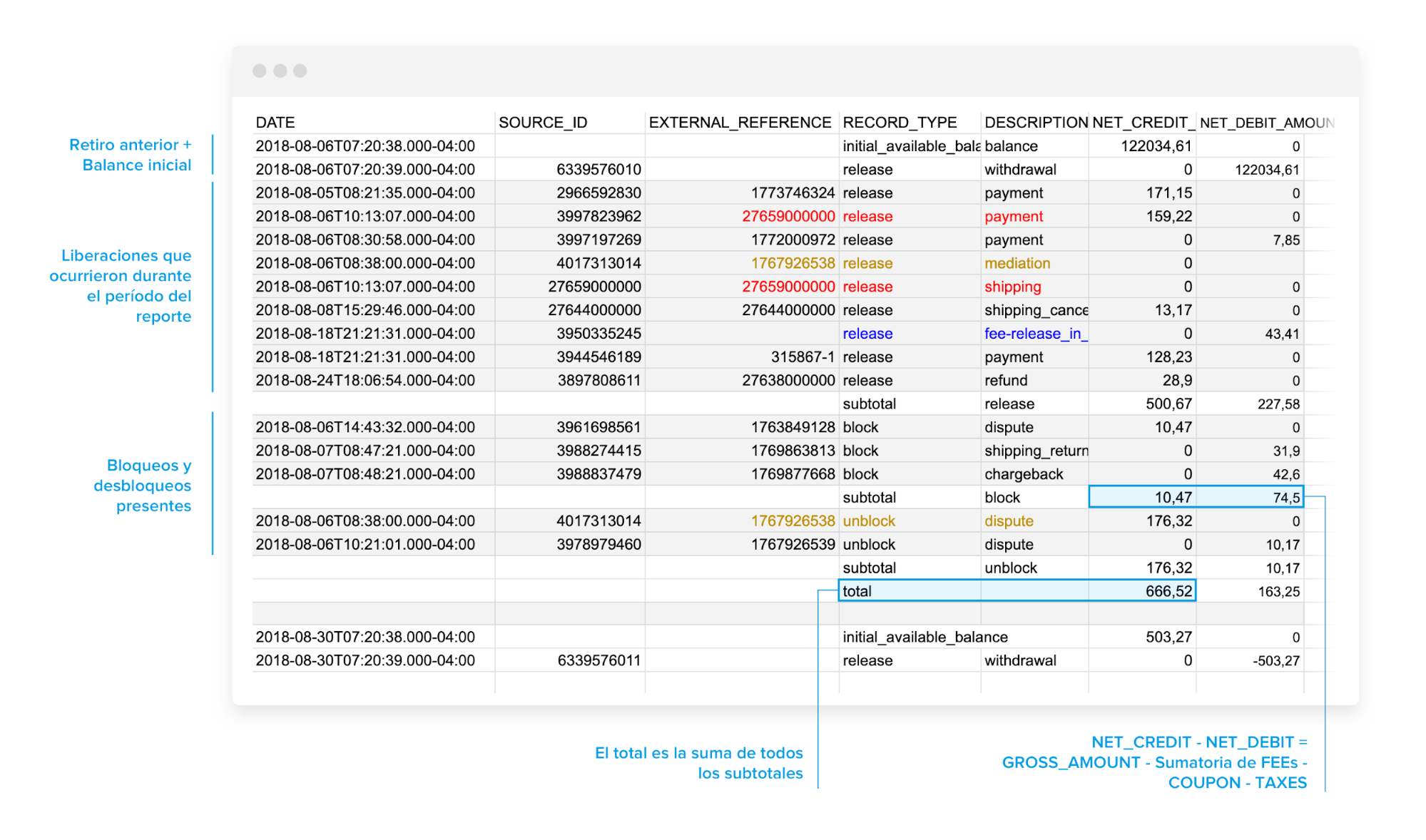Select block subtotal debit 74,5 cell
Image resolution: width=1426 pixels, height=840 pixels.
[1250, 498]
